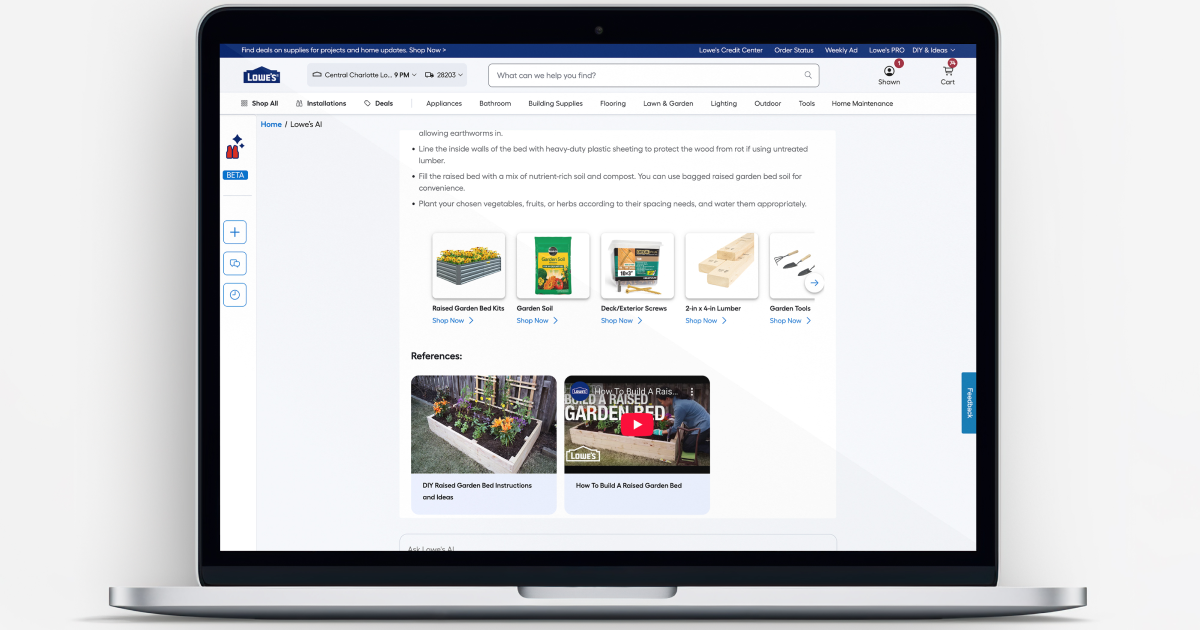The height and width of the screenshot is (630, 1200).
Task: Click the Deals tag icon
Action: (x=368, y=103)
